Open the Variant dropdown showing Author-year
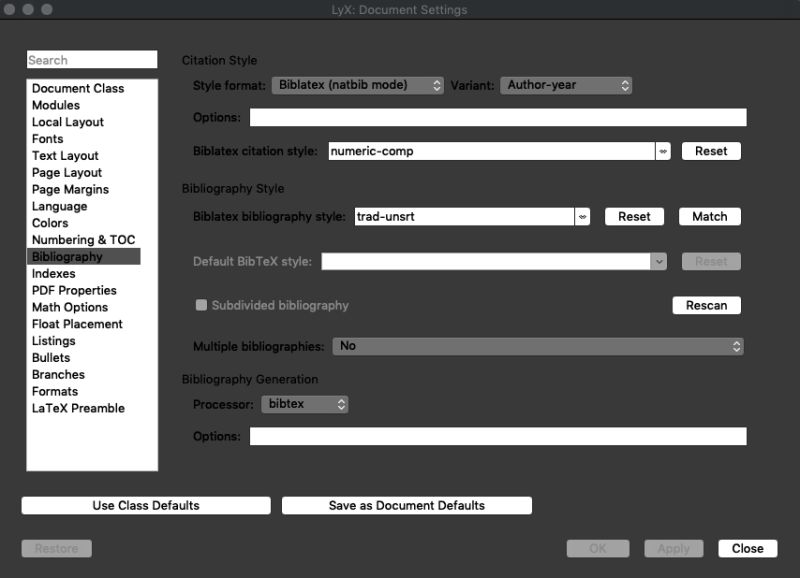800x578 pixels. (x=566, y=85)
